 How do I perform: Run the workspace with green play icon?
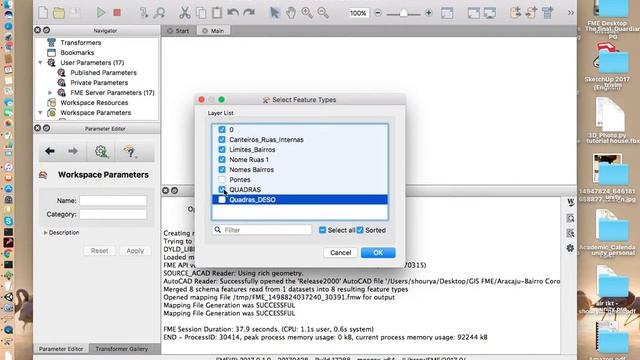pyautogui.click(x=101, y=13)
